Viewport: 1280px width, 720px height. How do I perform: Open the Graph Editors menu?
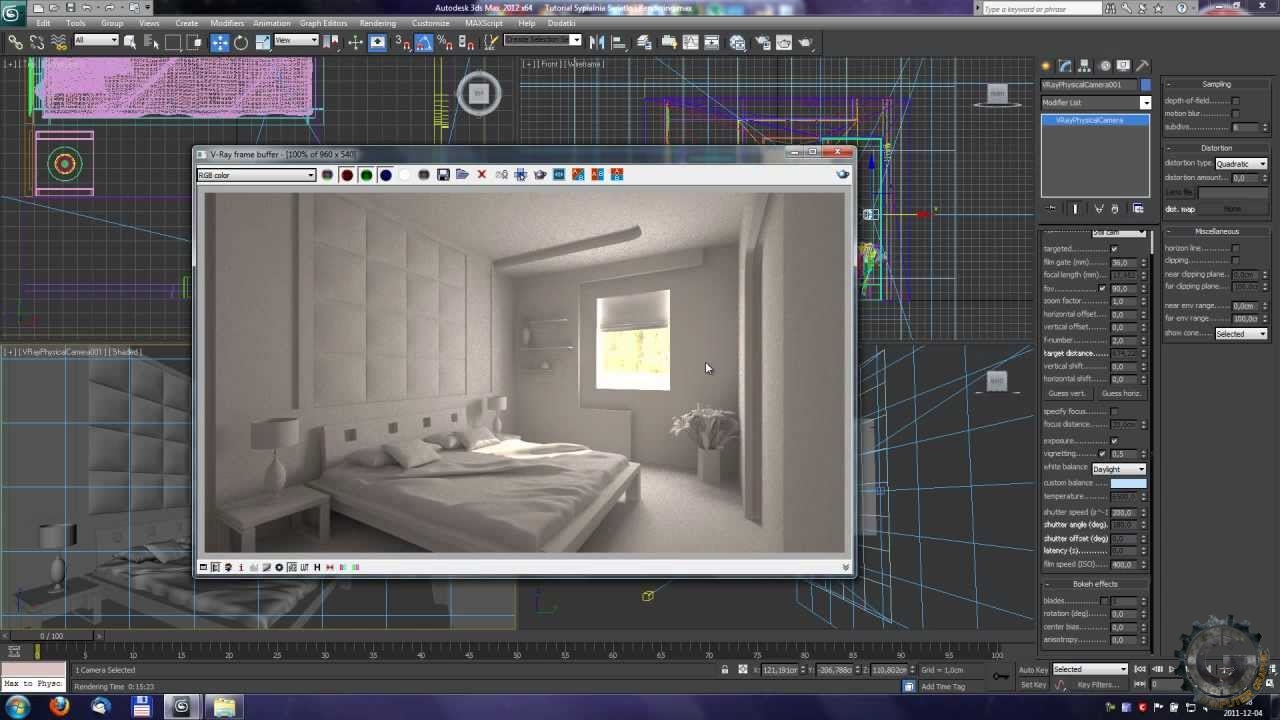(x=323, y=23)
